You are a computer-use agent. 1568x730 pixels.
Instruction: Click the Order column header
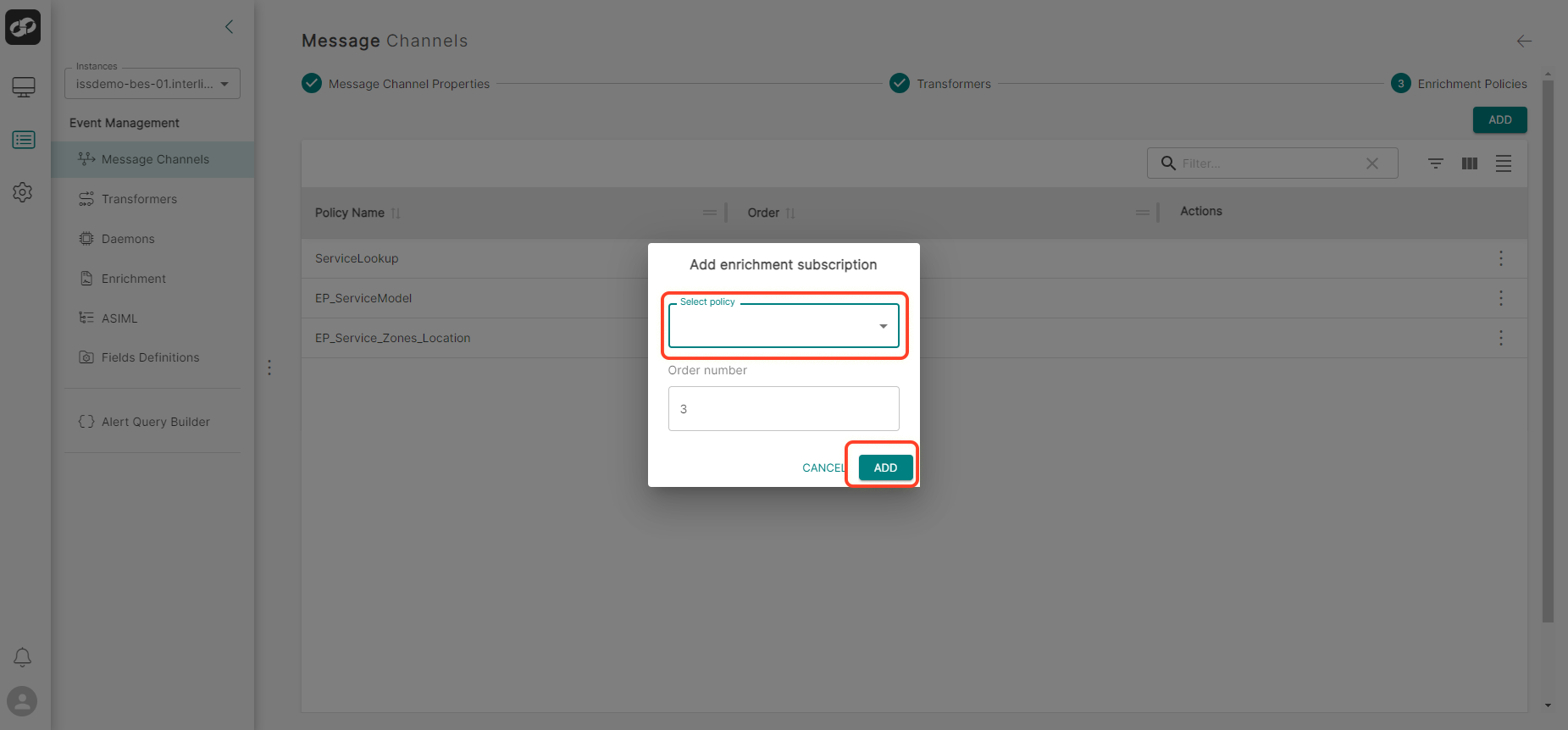click(x=763, y=213)
